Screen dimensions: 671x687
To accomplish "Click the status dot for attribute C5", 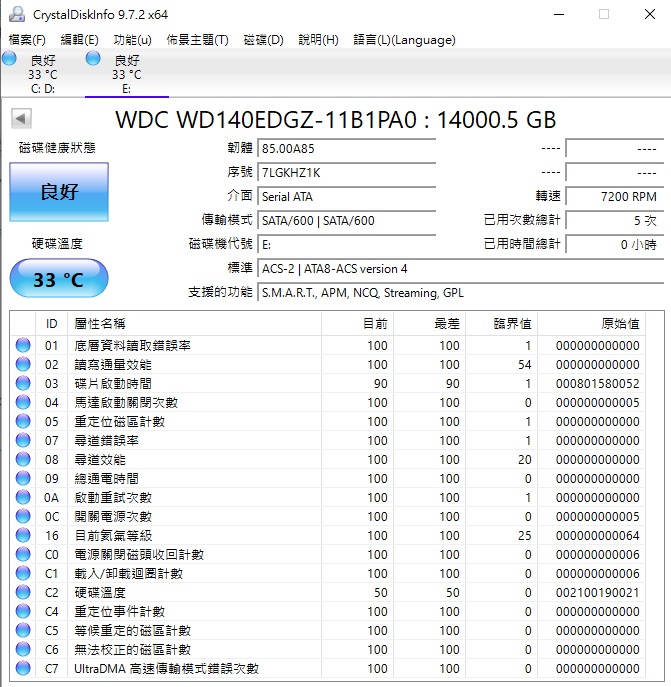I will tap(23, 630).
